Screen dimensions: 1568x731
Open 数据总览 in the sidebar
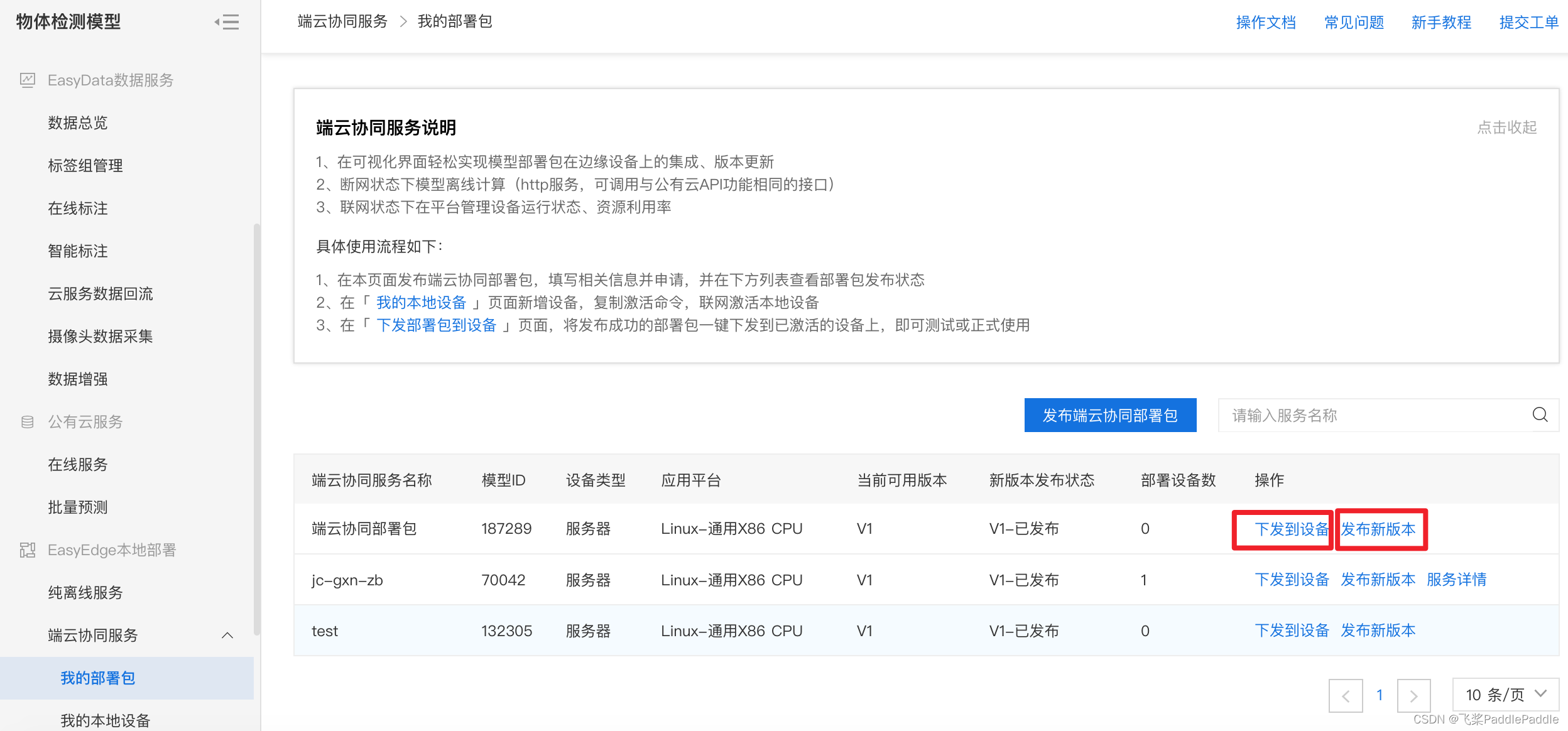[78, 122]
